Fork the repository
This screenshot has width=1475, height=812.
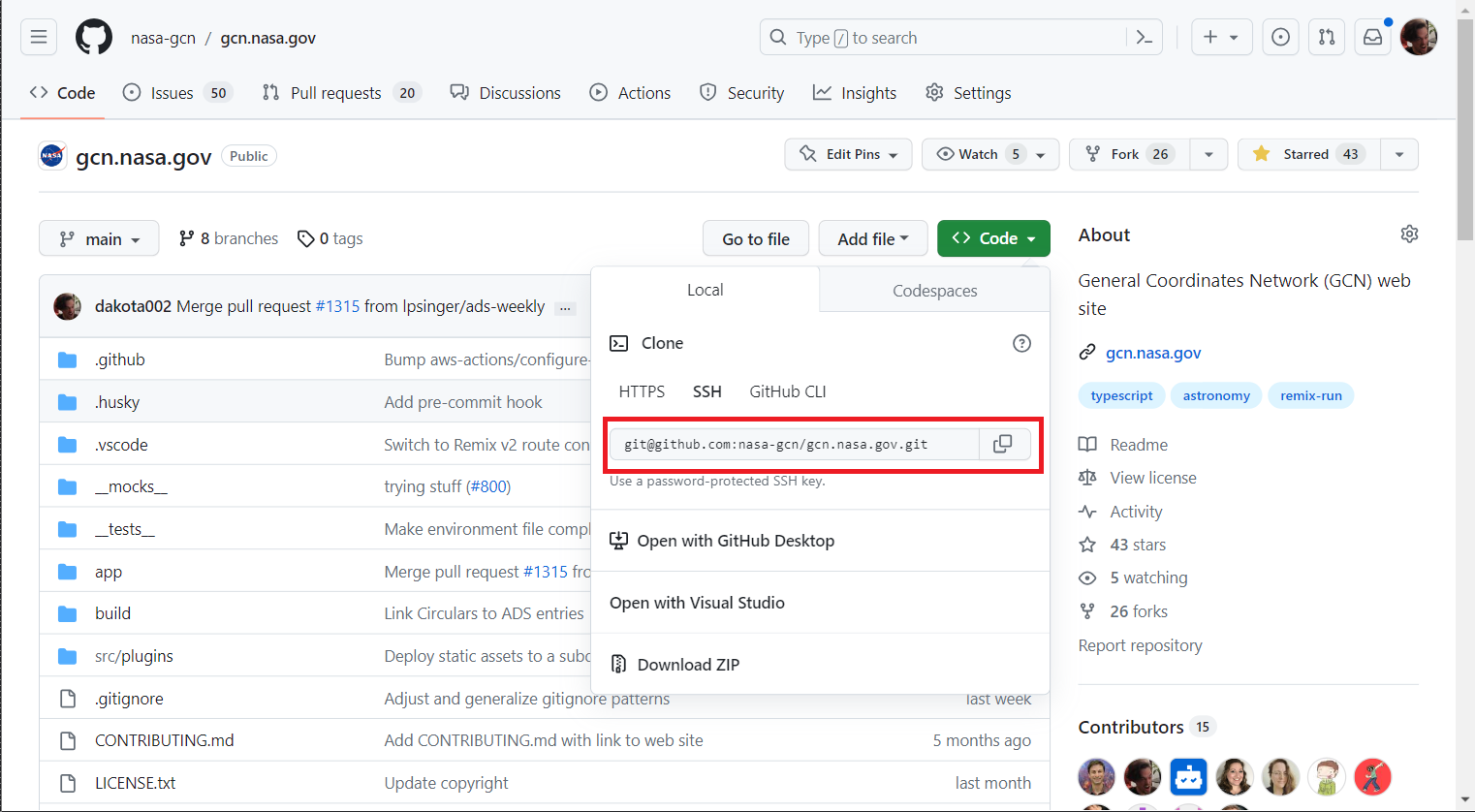(x=1129, y=154)
